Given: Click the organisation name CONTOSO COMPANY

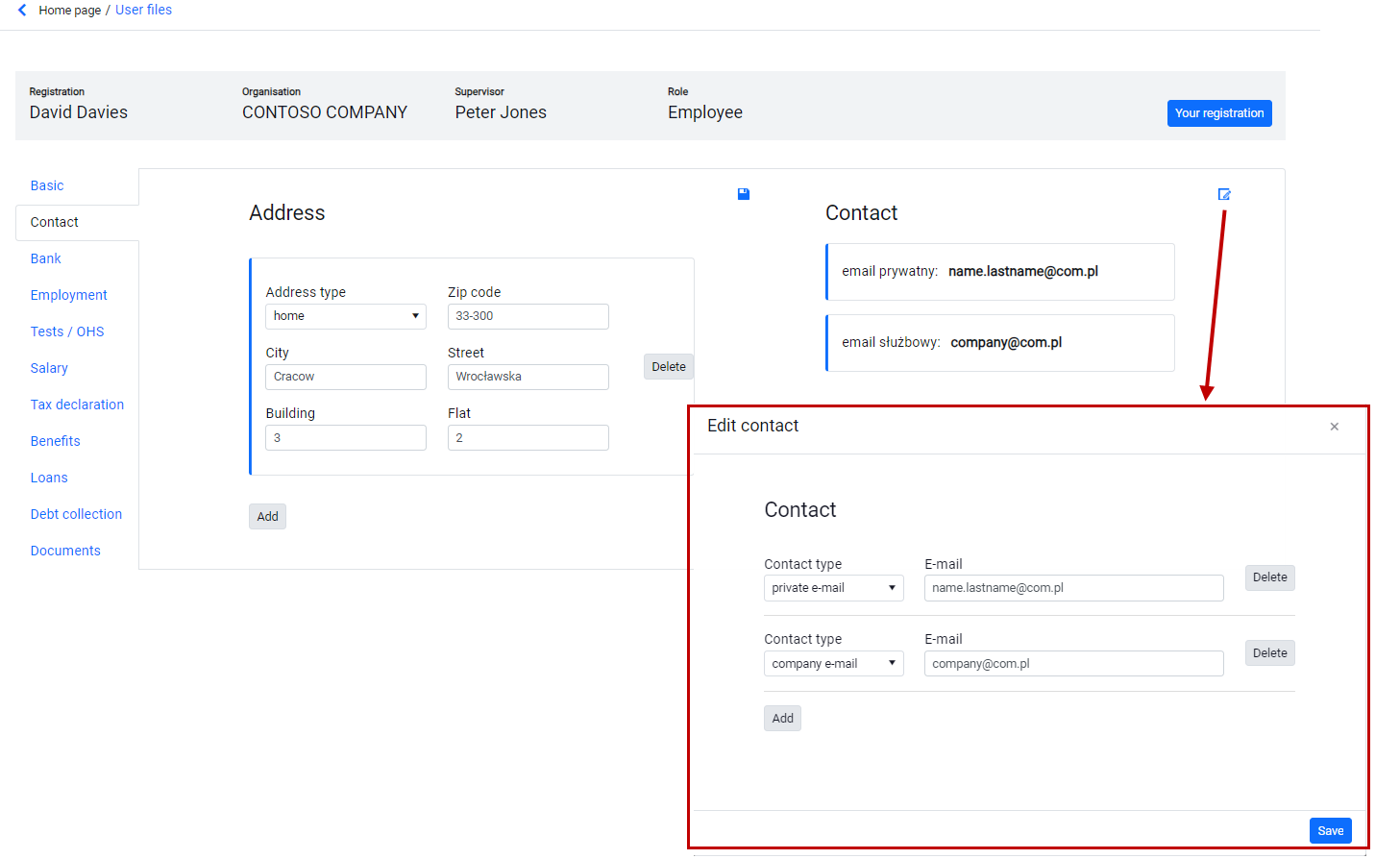Looking at the screenshot, I should pyautogui.click(x=325, y=112).
